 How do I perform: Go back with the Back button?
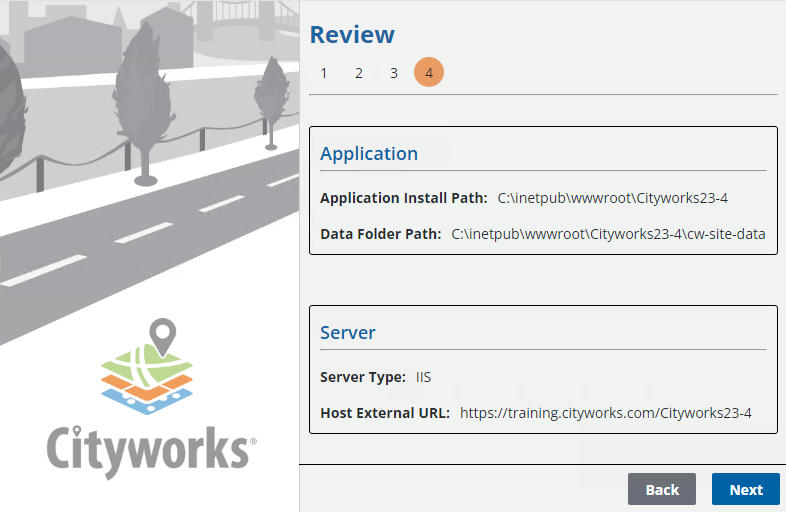pos(662,489)
